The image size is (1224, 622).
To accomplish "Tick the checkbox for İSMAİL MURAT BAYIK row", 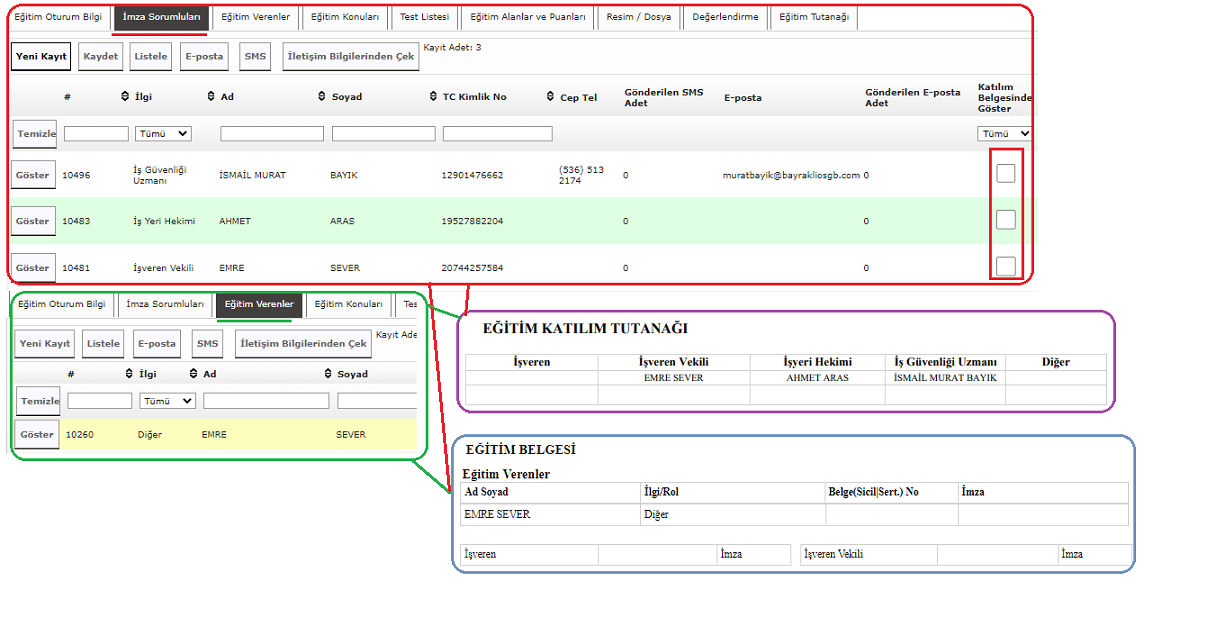I will click(1005, 174).
